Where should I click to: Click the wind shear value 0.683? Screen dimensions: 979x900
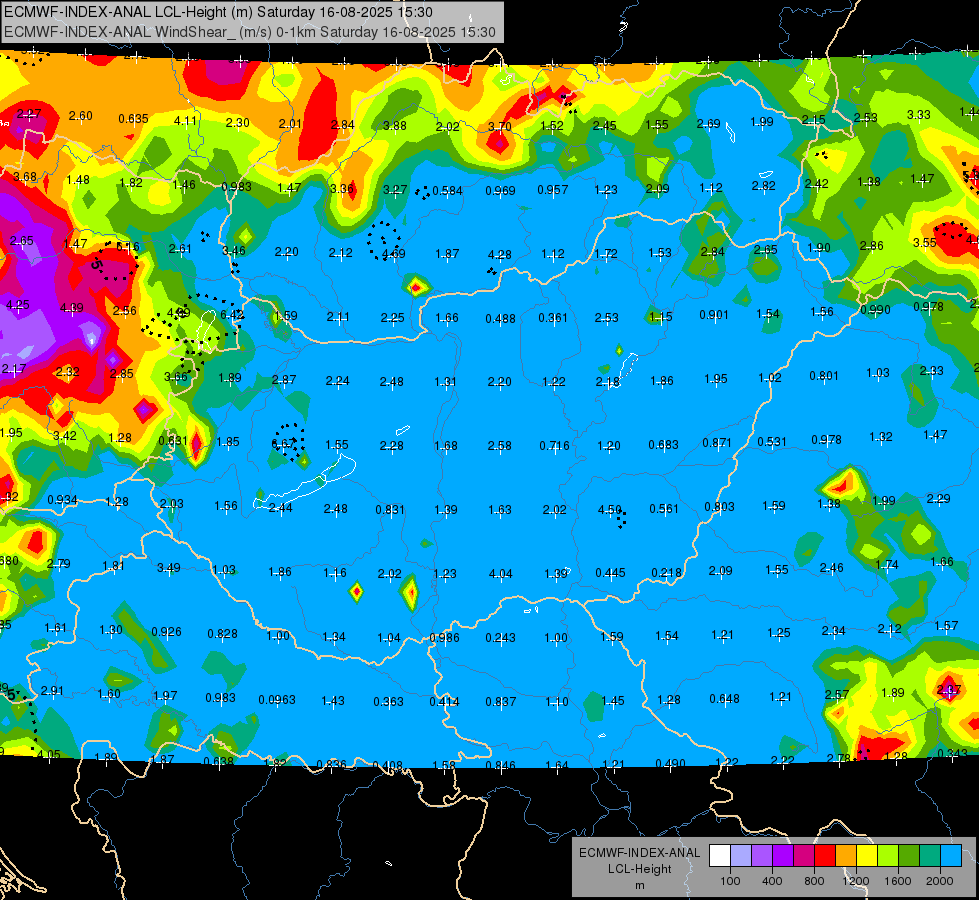coord(663,444)
